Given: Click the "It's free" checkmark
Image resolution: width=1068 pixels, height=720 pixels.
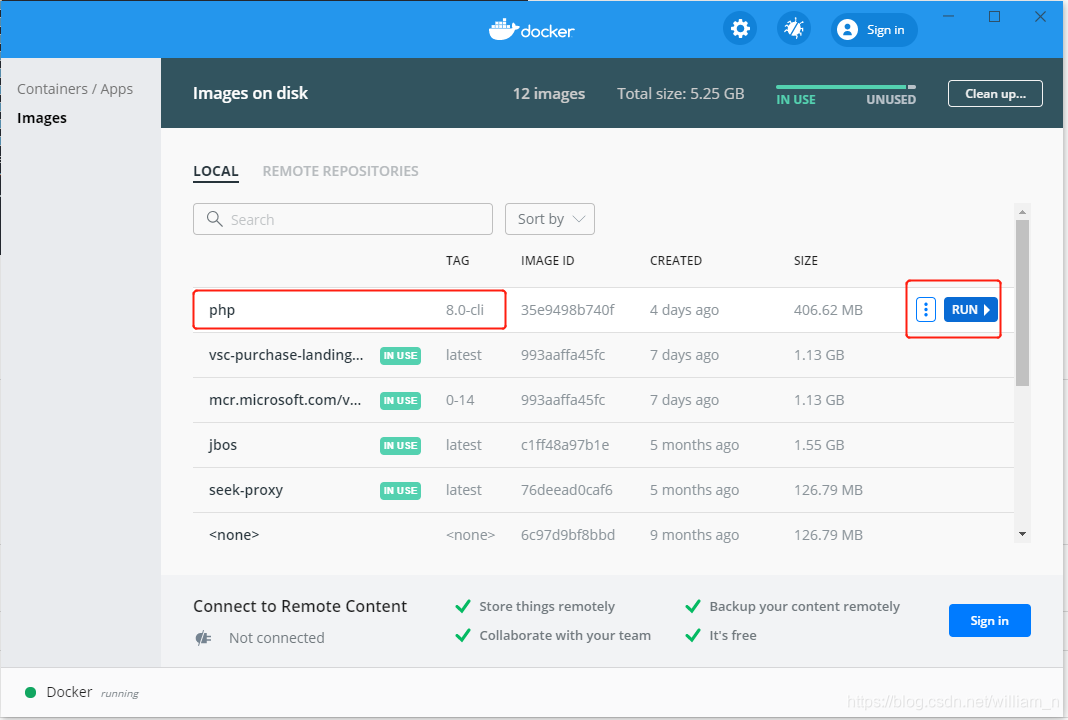Looking at the screenshot, I should pos(693,636).
